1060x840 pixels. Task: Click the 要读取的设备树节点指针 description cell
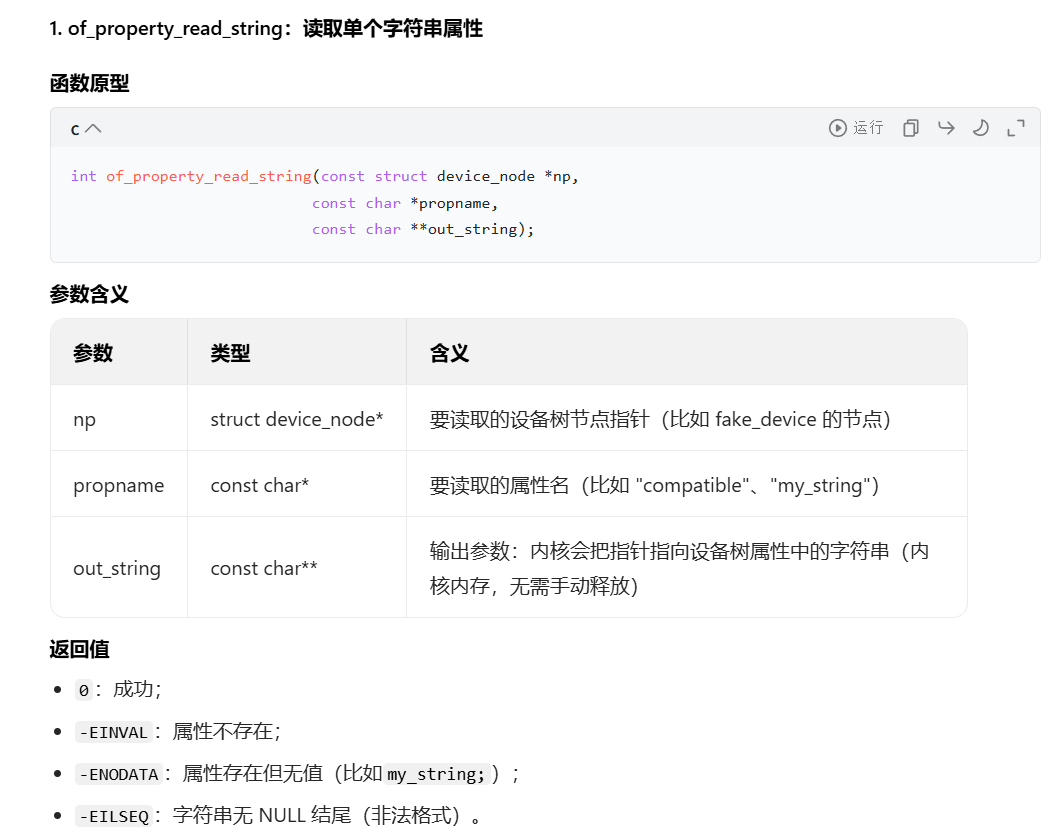687,418
